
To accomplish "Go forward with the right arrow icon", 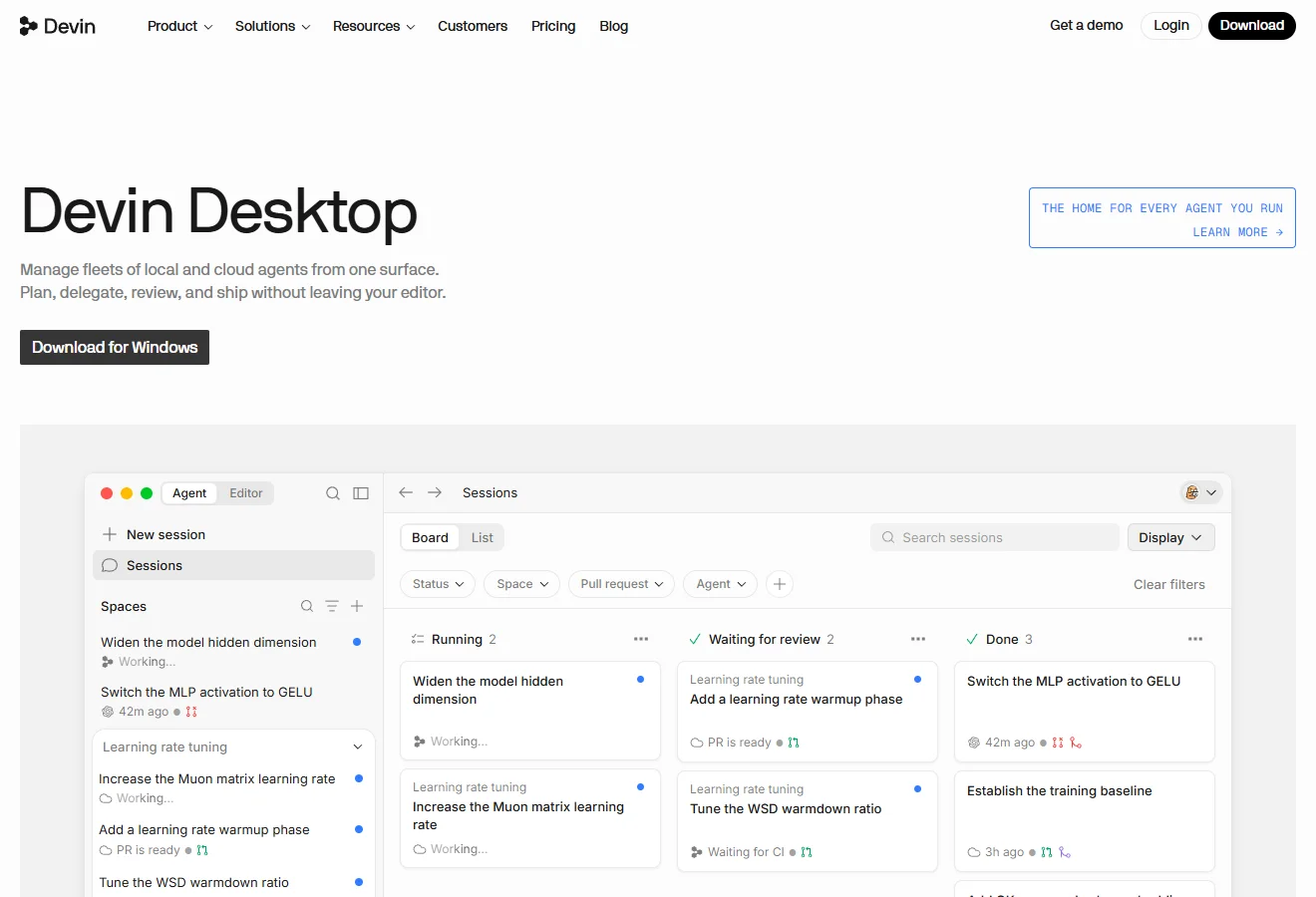I will (x=435, y=492).
